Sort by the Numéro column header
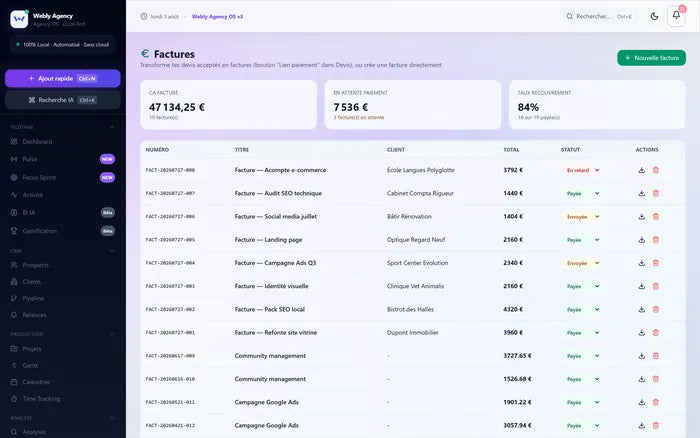 pyautogui.click(x=157, y=150)
